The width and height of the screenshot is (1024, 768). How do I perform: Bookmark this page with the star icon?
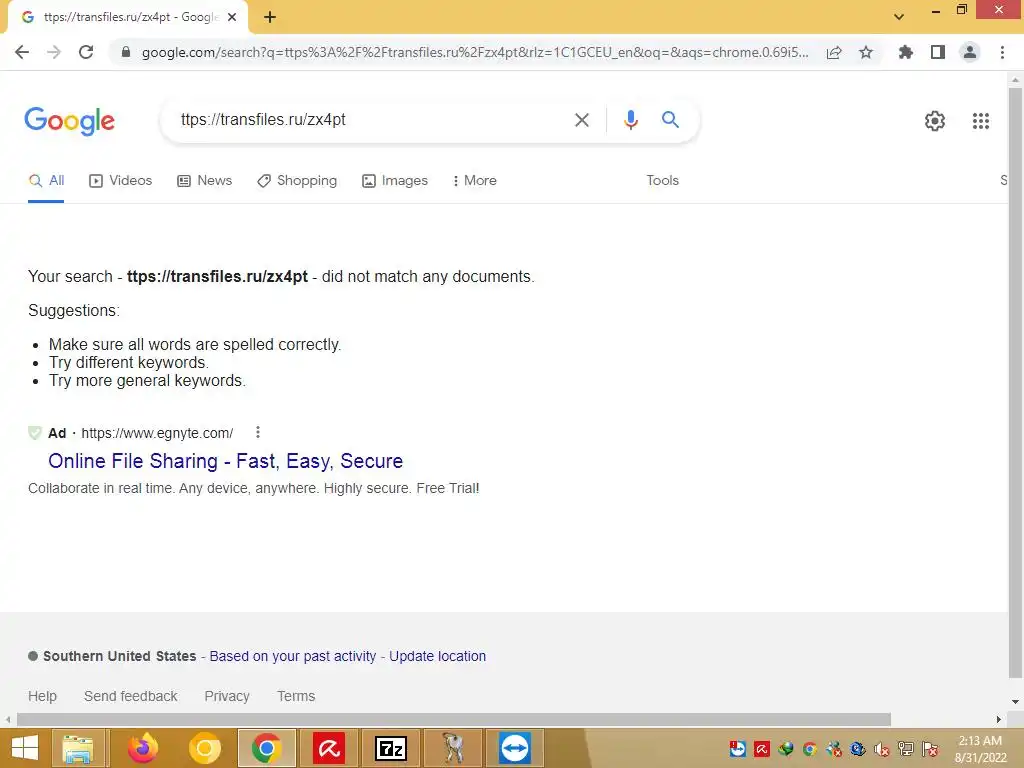(x=866, y=52)
